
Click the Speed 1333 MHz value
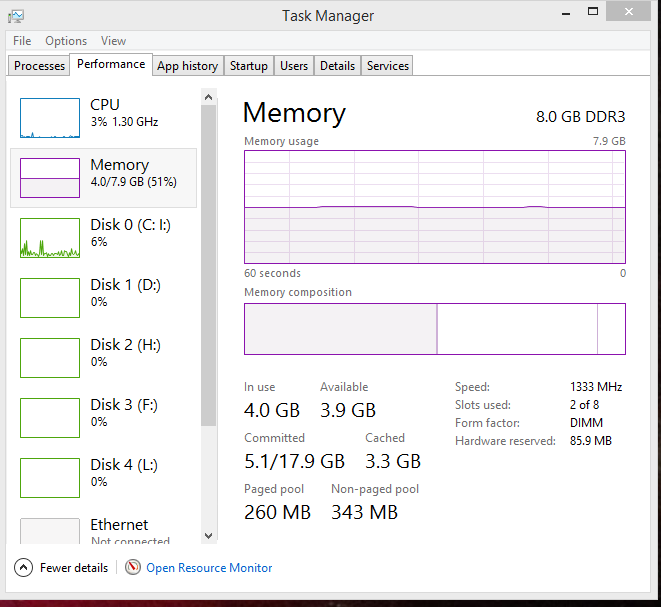point(596,387)
